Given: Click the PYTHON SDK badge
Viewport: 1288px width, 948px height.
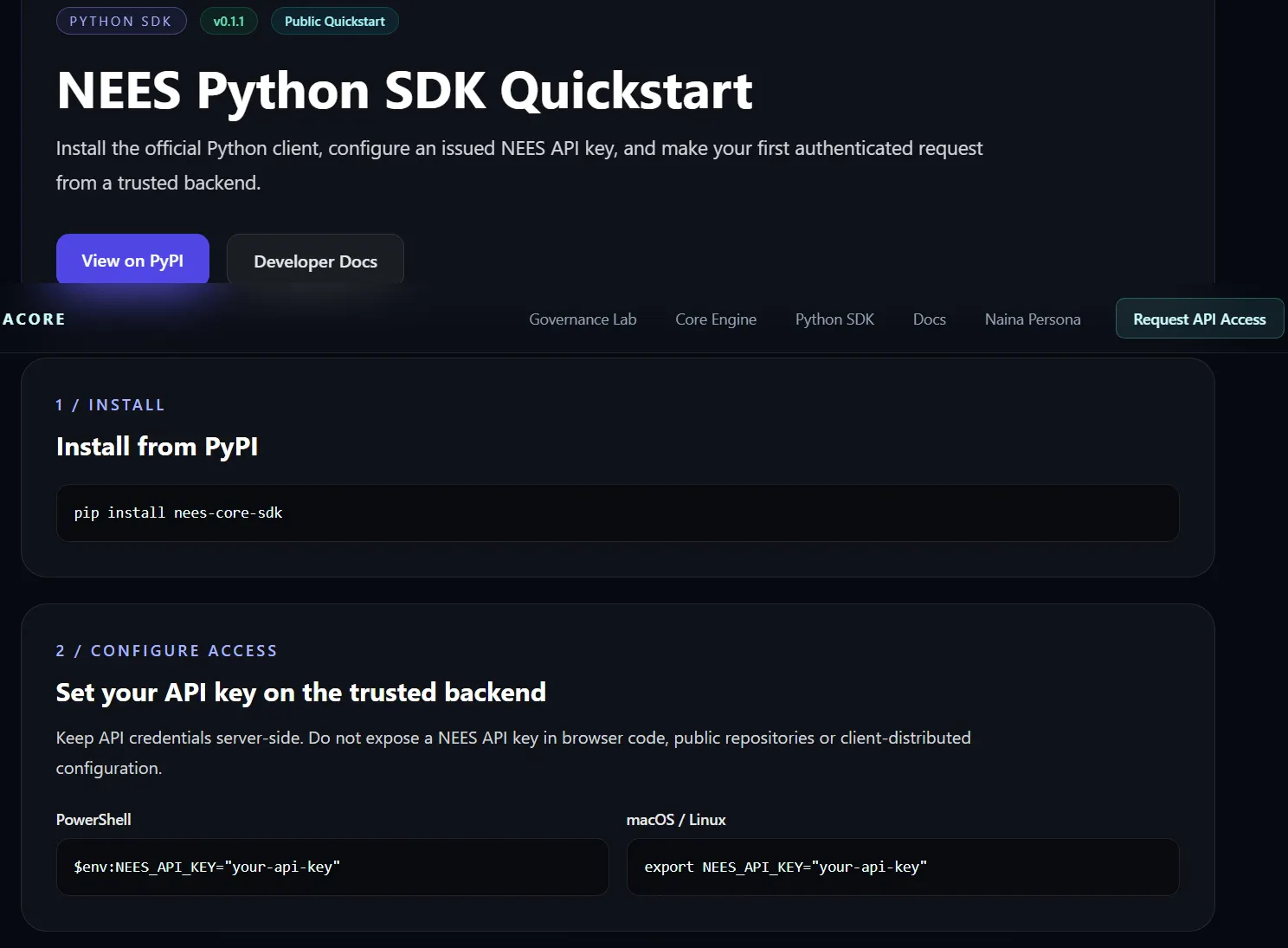Looking at the screenshot, I should (121, 21).
